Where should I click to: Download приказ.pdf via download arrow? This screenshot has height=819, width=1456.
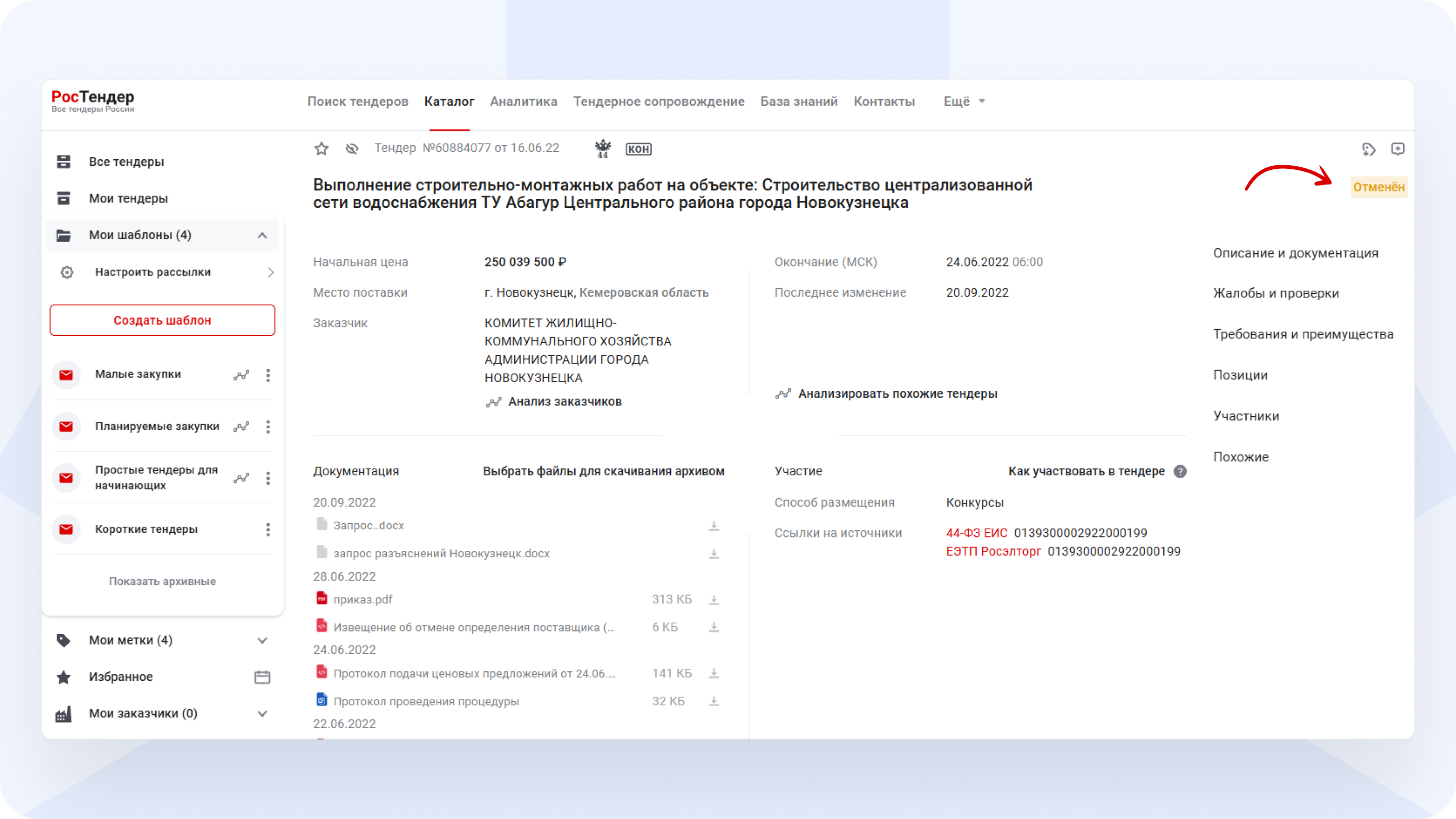pyautogui.click(x=713, y=599)
